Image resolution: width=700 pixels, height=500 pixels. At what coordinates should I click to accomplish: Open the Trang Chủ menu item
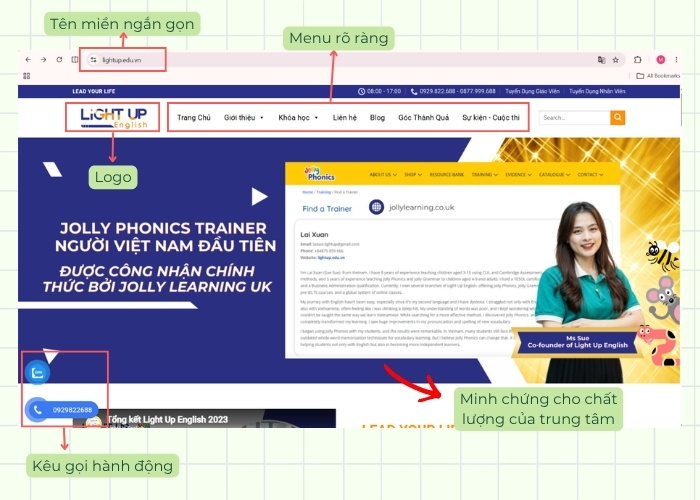[194, 117]
